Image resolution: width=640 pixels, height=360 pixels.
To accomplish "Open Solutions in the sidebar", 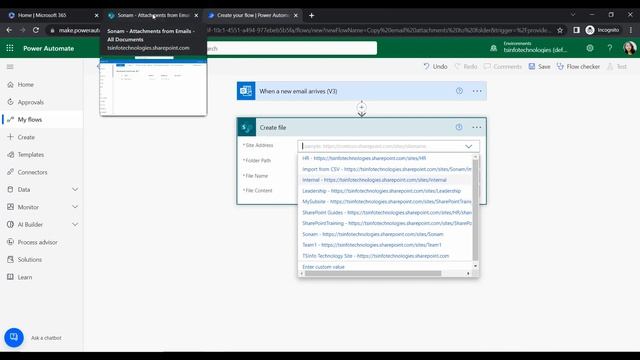I will 29,260.
